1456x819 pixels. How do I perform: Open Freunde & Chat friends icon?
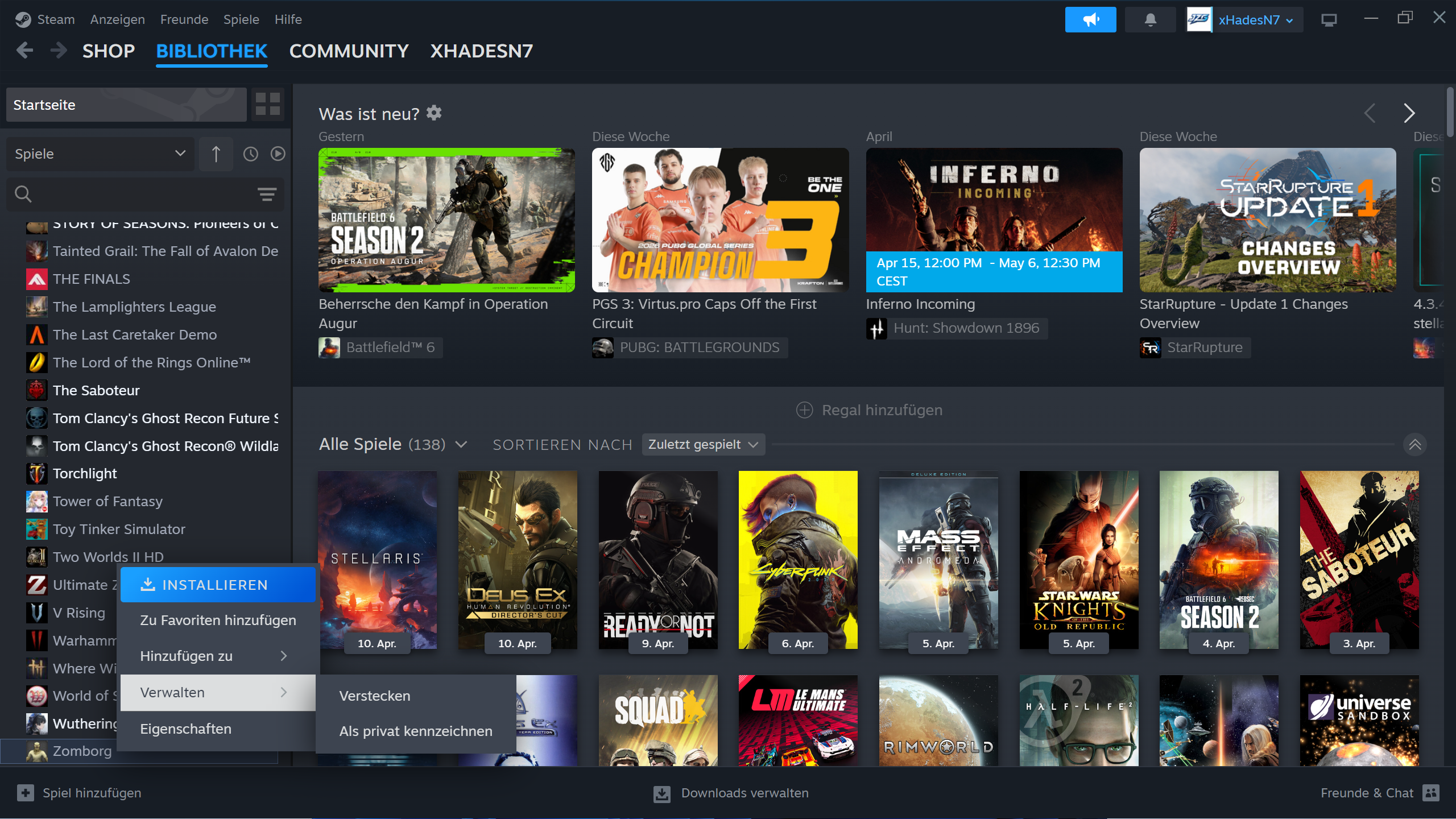pos(1431,793)
